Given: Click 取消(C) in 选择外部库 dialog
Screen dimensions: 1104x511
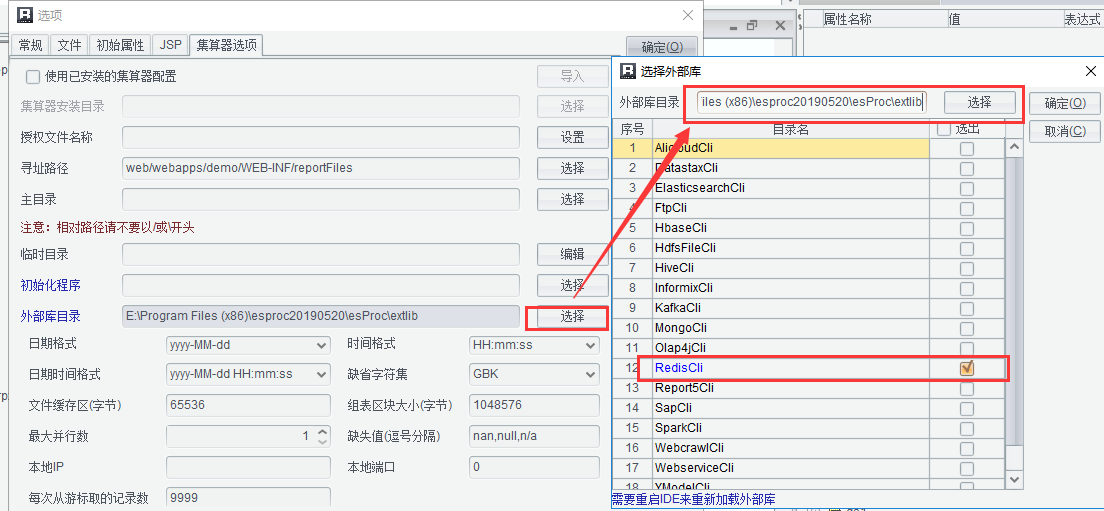Looking at the screenshot, I should (x=1065, y=131).
